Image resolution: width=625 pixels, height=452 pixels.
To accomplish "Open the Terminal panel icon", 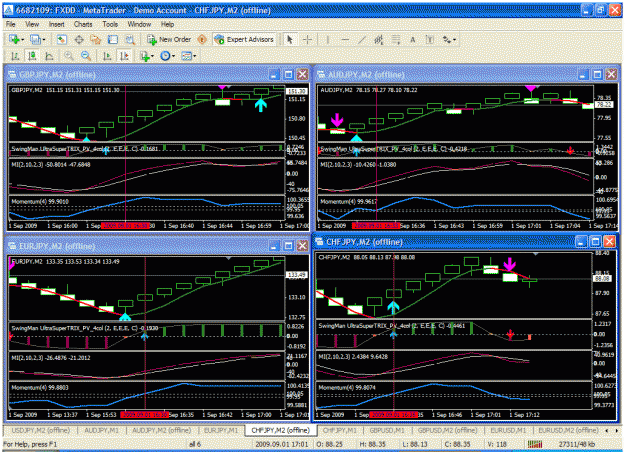I will click(x=113, y=39).
